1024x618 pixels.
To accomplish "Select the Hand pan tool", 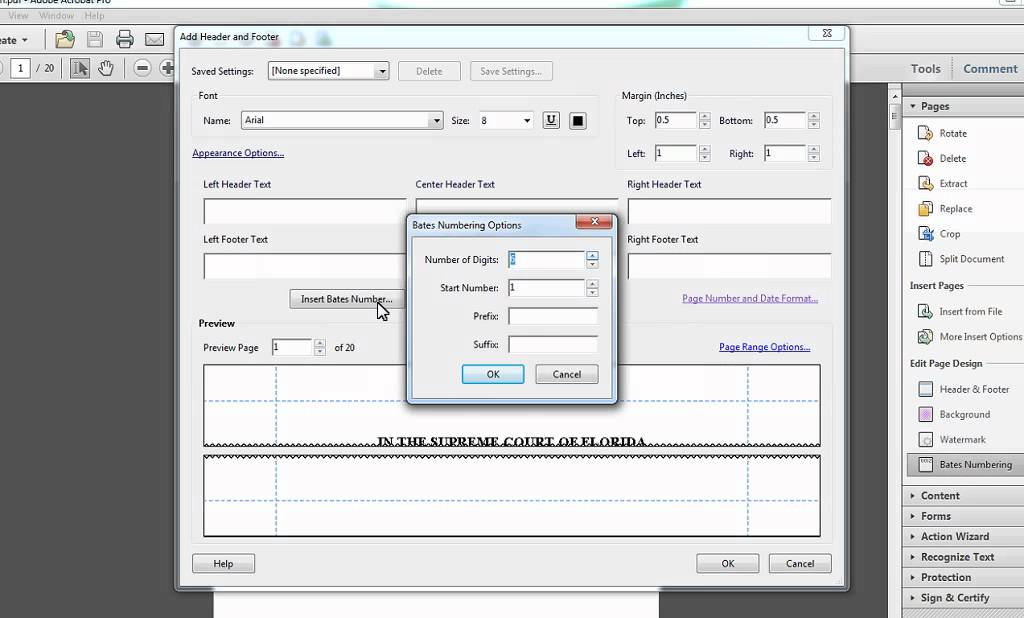I will (106, 68).
